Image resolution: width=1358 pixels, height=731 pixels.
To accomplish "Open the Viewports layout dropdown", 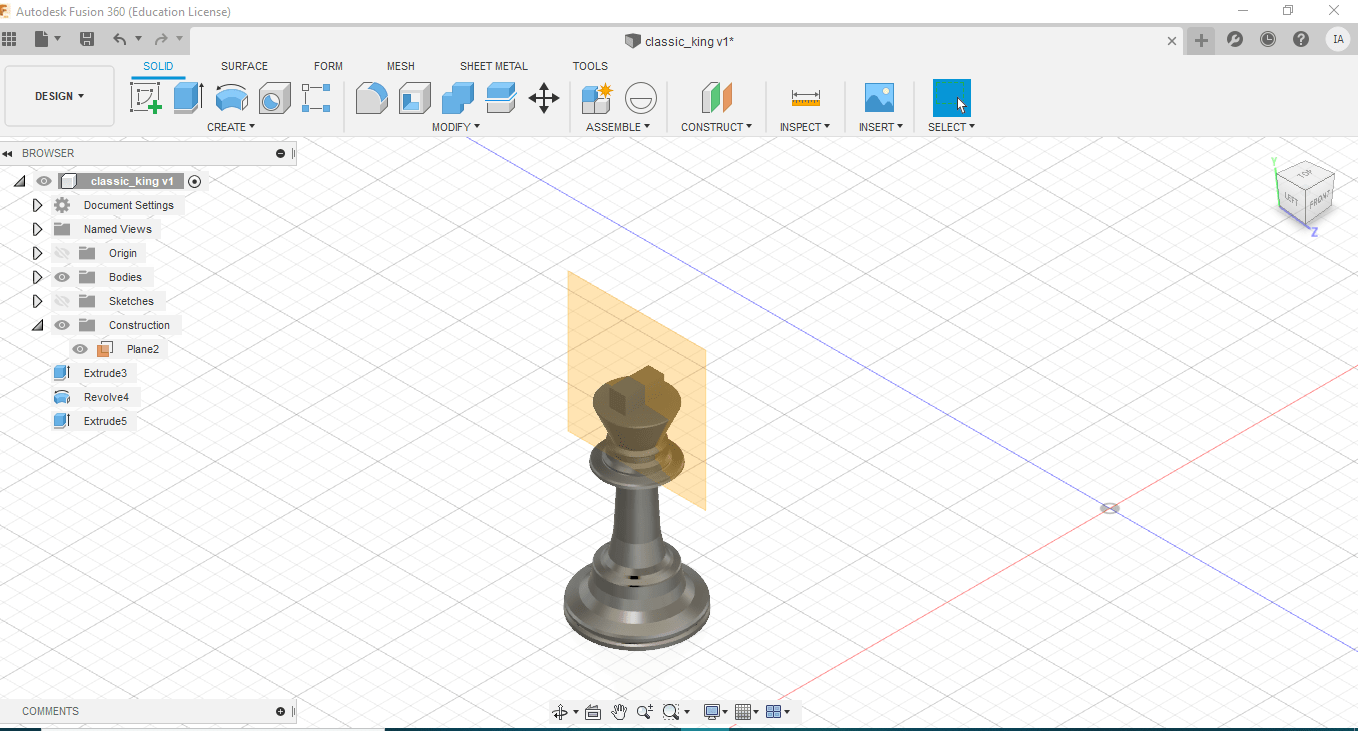I will [x=778, y=712].
